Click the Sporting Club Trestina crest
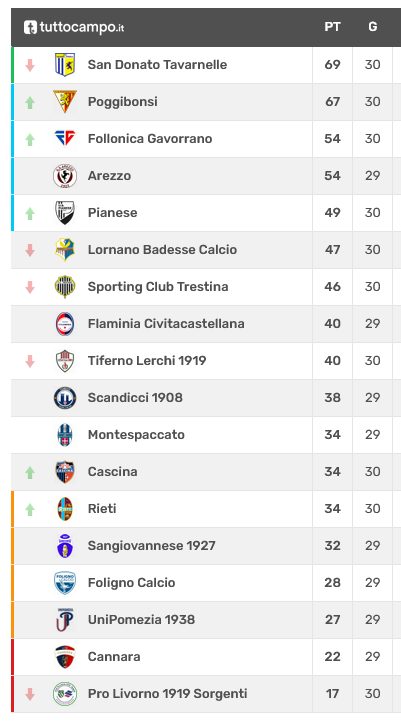401x723 pixels. click(x=65, y=286)
